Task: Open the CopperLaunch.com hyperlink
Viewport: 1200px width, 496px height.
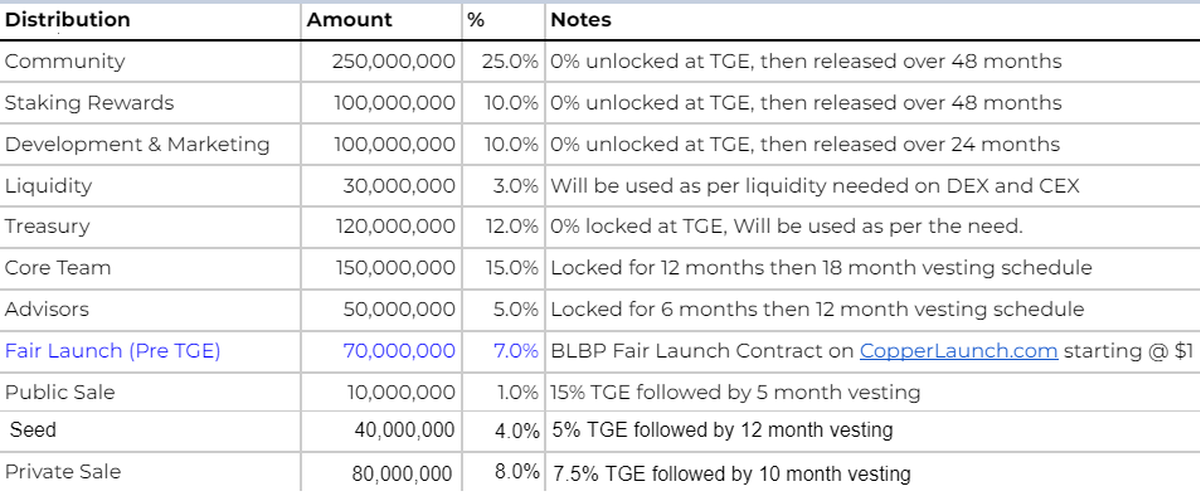Action: coord(958,351)
